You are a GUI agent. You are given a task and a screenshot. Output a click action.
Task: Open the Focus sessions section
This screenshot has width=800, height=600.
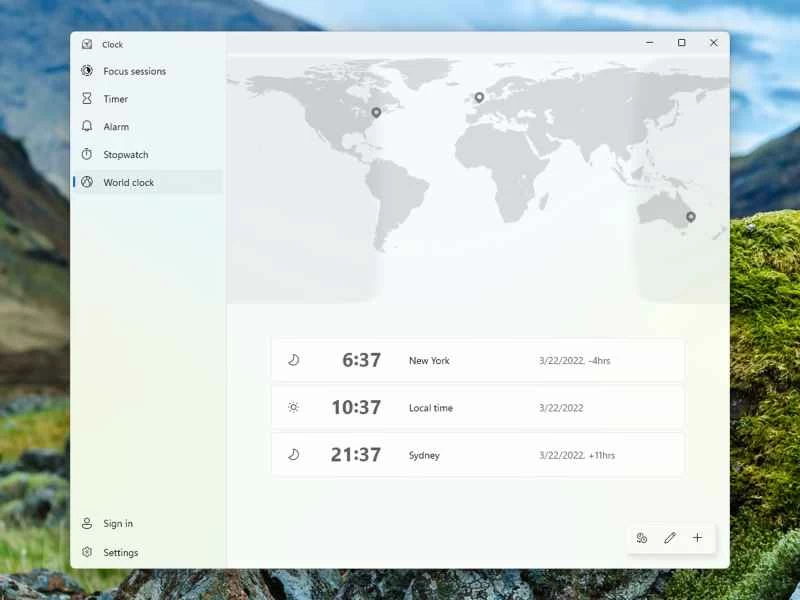click(x=135, y=71)
